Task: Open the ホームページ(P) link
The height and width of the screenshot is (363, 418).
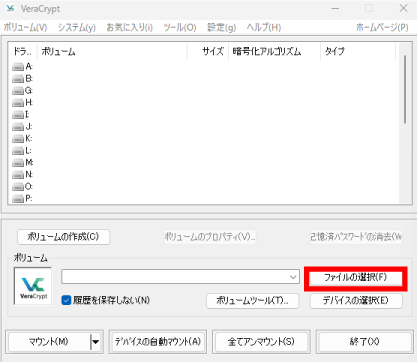Action: click(x=382, y=27)
